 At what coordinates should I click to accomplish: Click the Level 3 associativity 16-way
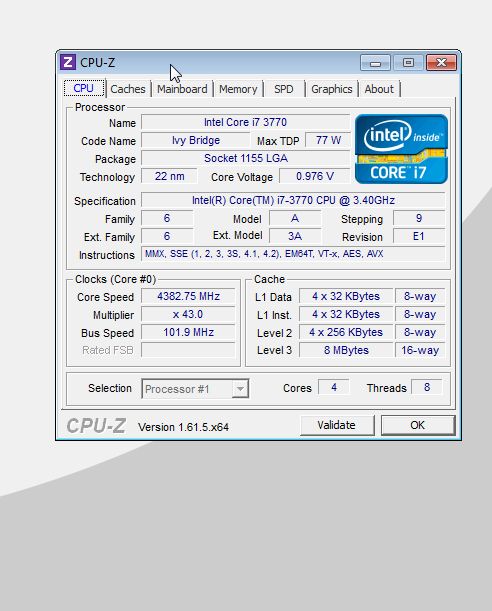point(420,350)
